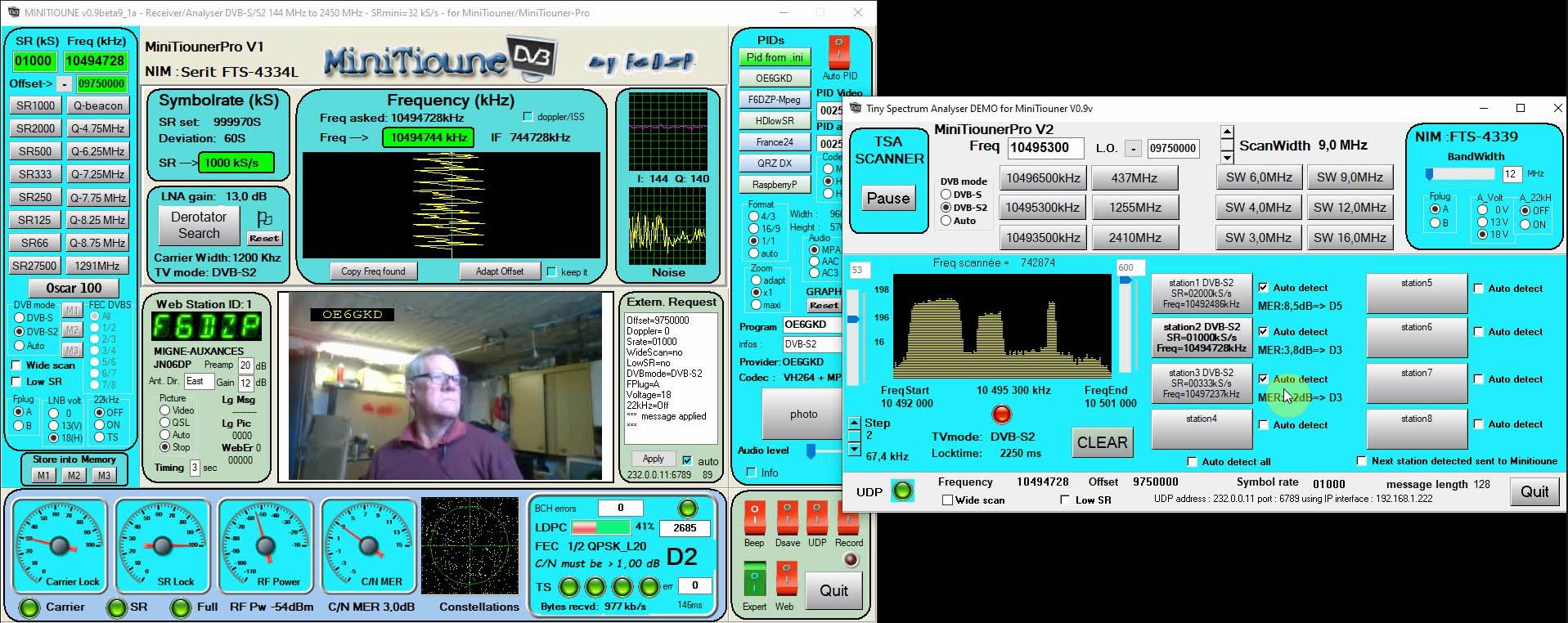
Task: Click the red lock LED in TSA Scanner
Action: 1001,415
